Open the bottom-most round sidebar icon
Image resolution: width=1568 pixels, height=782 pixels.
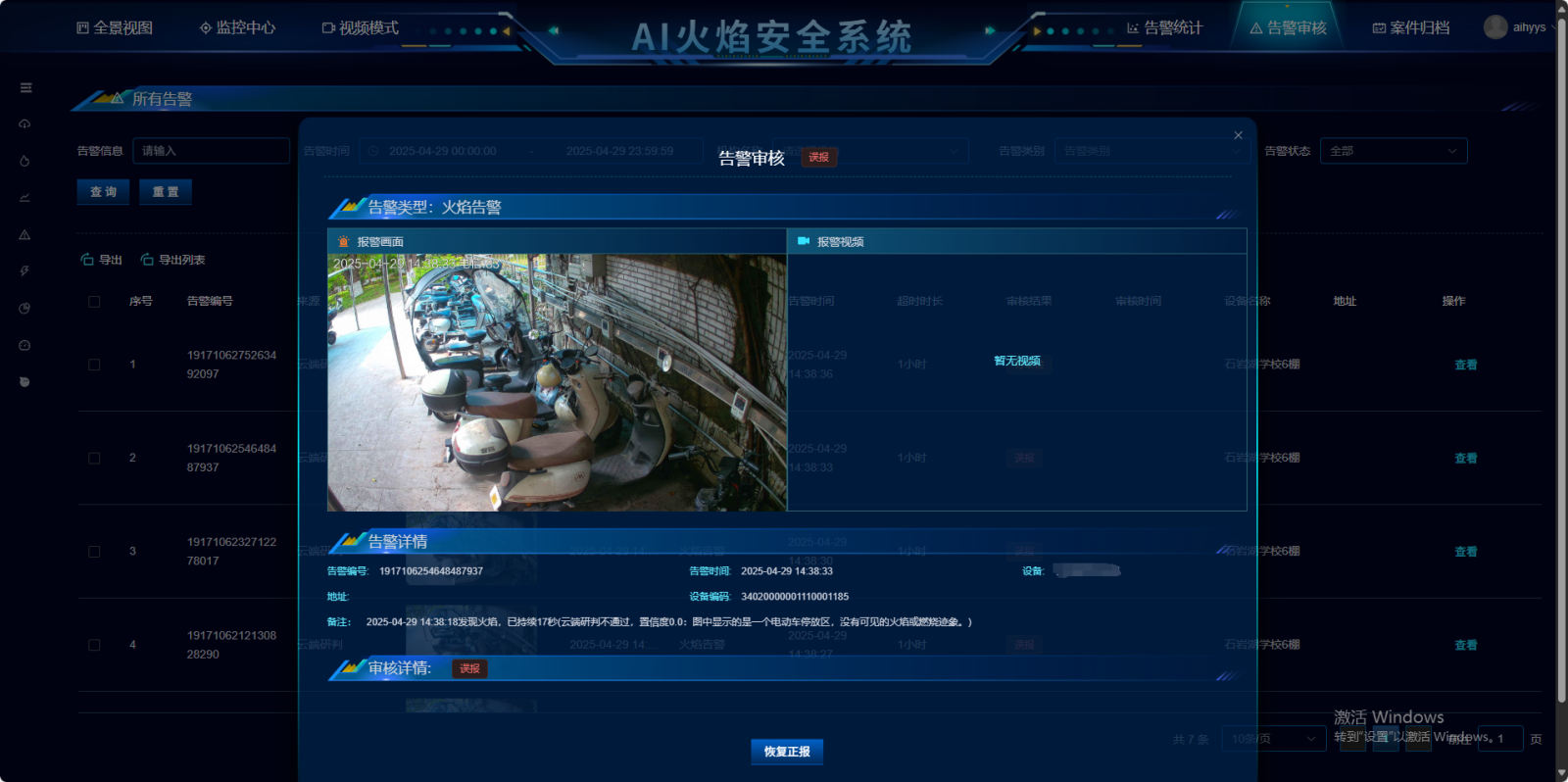click(x=25, y=382)
